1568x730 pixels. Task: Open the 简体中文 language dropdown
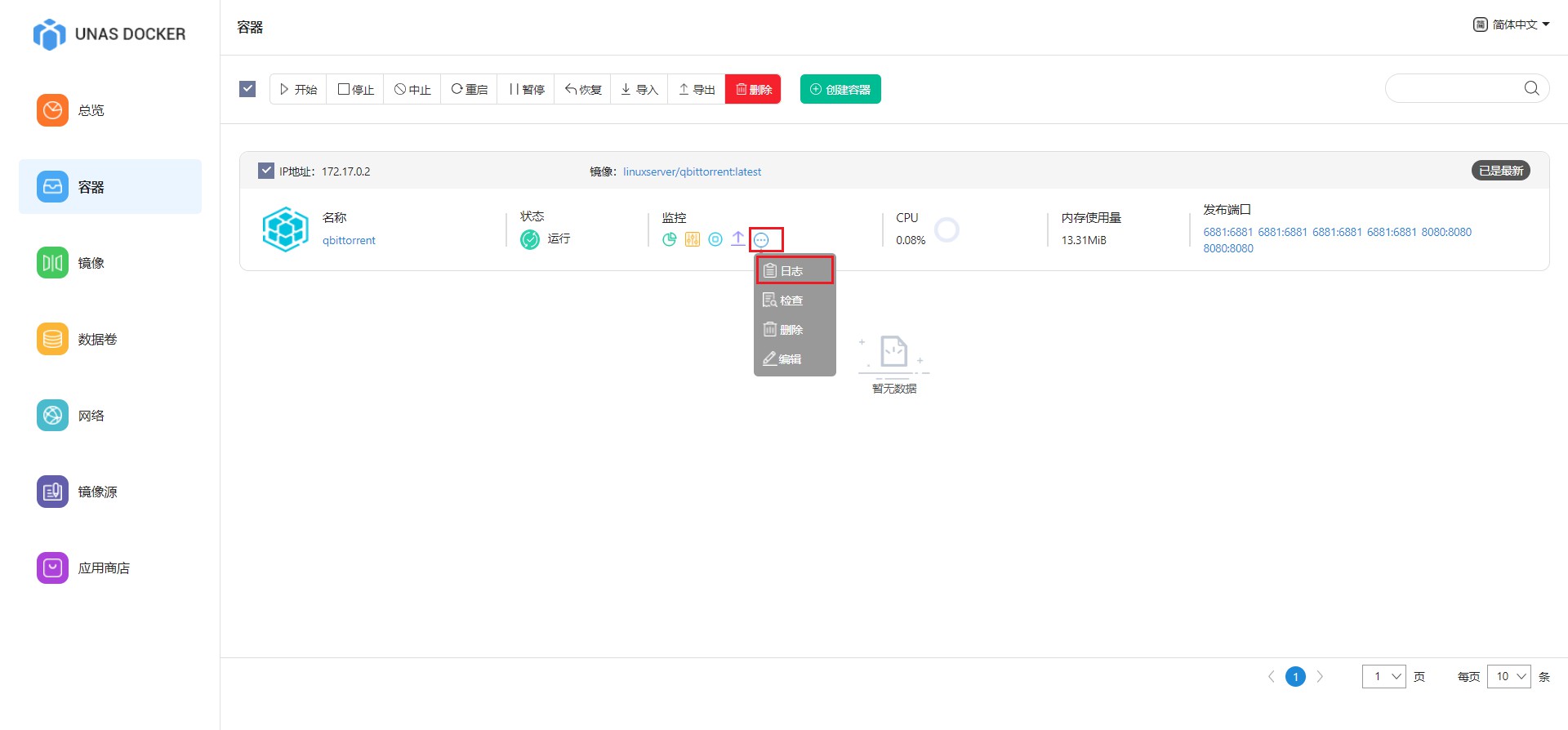[1511, 24]
